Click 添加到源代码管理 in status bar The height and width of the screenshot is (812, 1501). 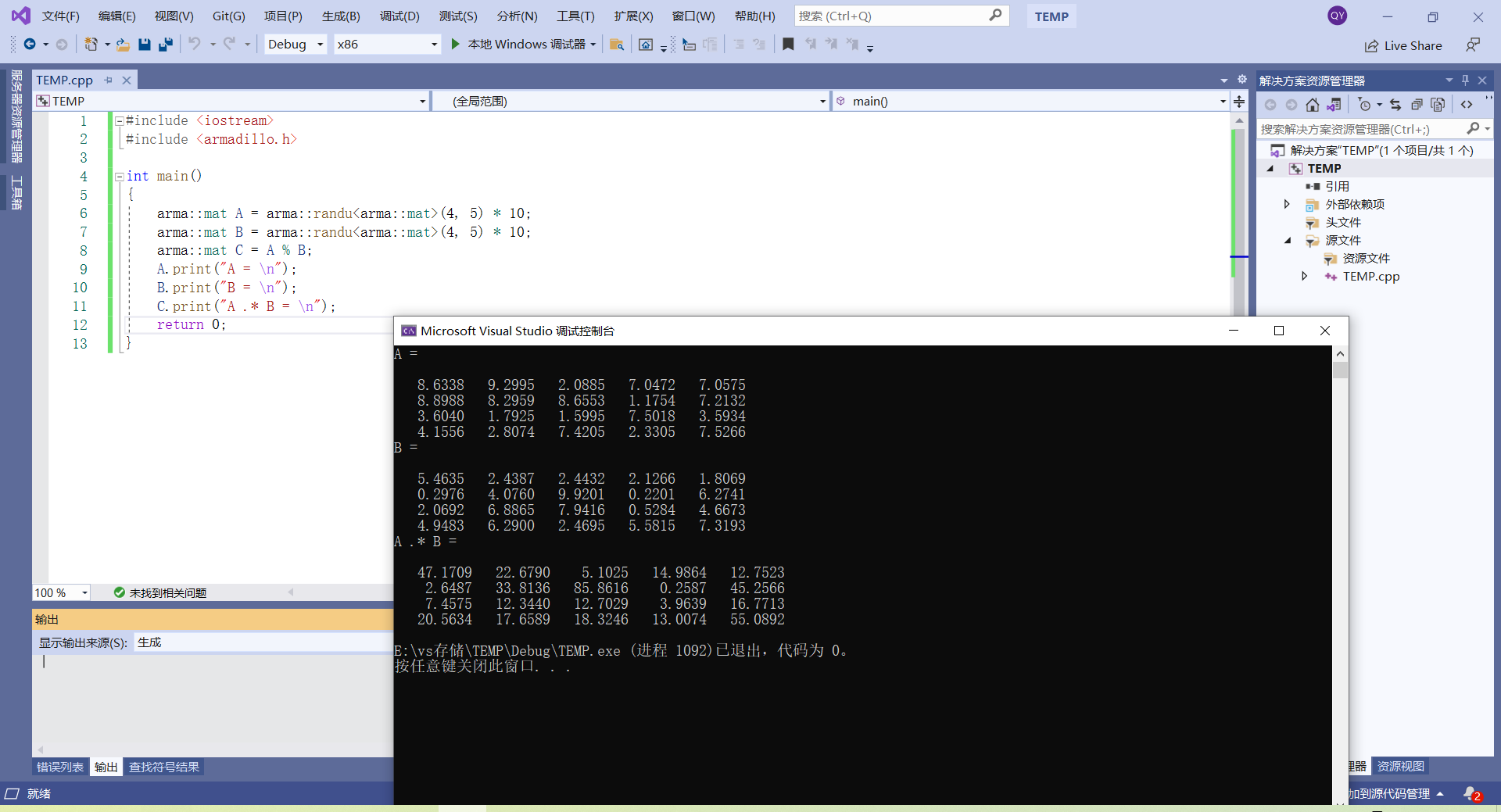click(1395, 793)
